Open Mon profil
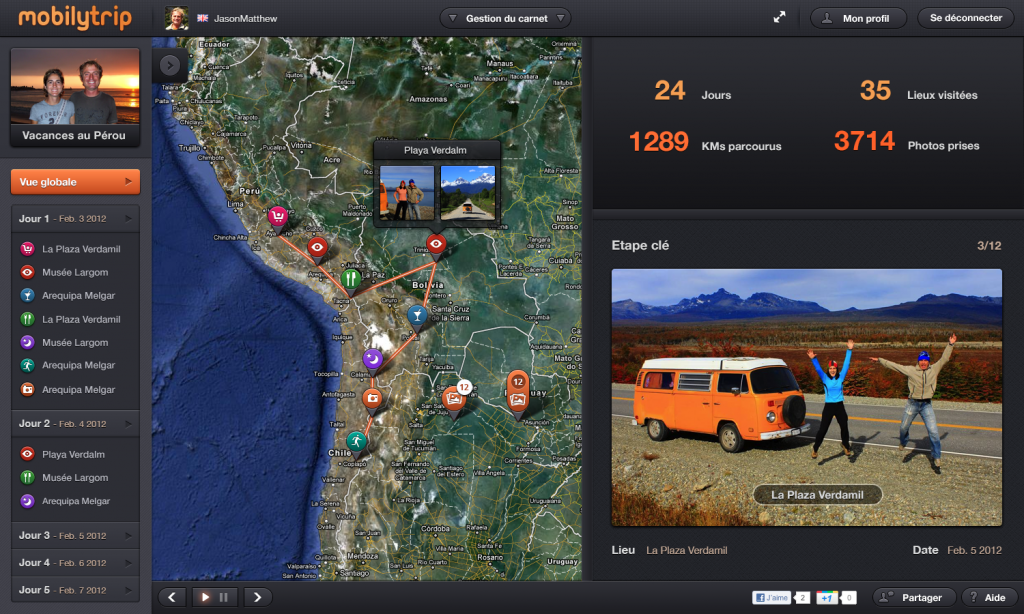Screen dimensions: 1024x614 pos(858,18)
